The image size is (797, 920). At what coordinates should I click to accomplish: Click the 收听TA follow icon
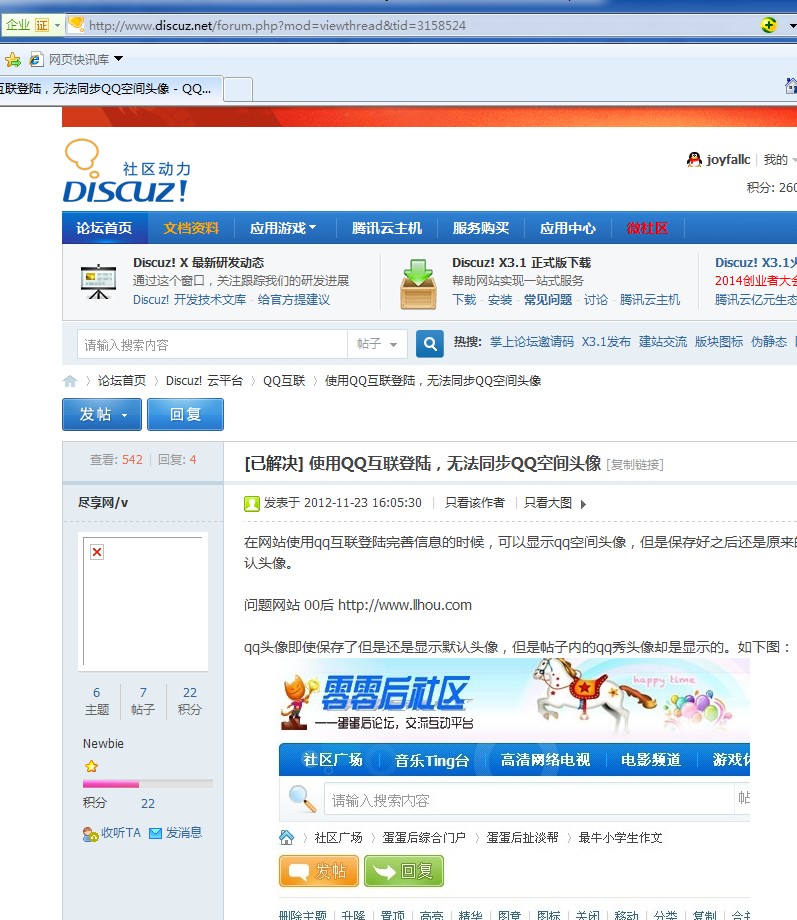(90, 834)
